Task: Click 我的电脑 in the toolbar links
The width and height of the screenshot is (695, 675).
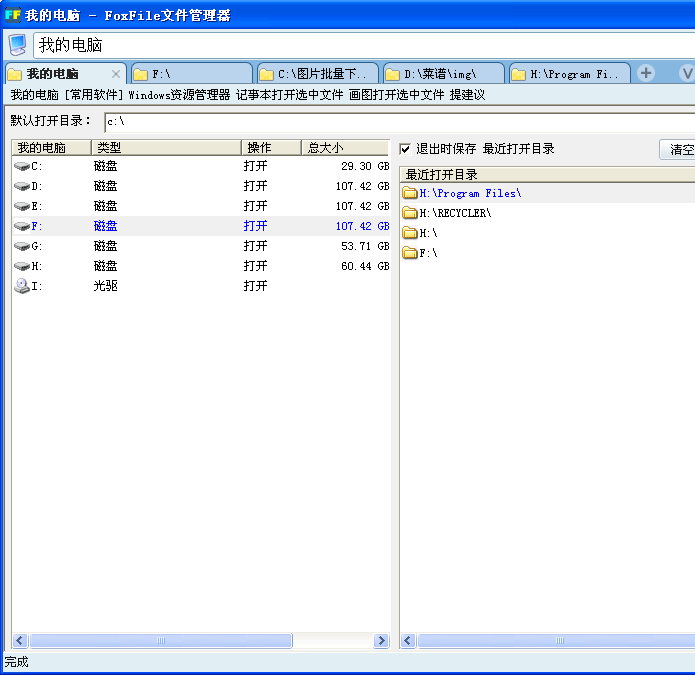Action: coord(35,95)
